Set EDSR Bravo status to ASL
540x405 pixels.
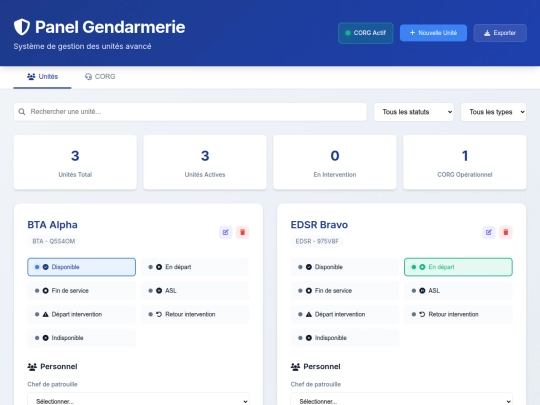(x=458, y=291)
